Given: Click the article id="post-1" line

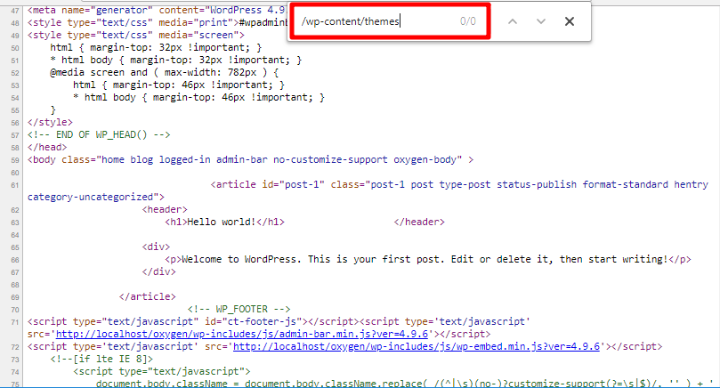Looking at the screenshot, I should (460, 185).
